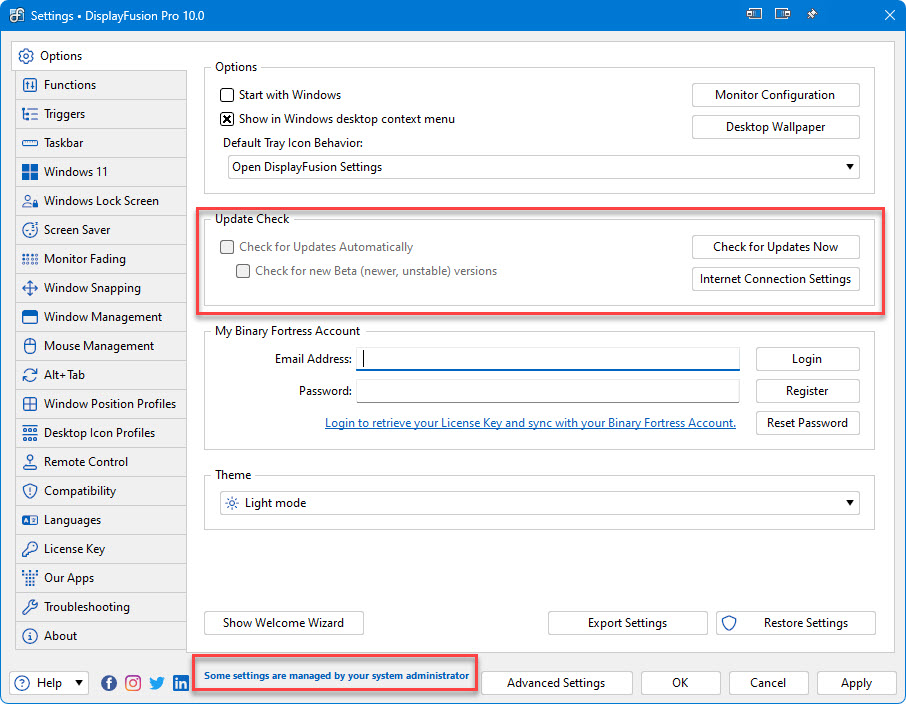The height and width of the screenshot is (704, 906).
Task: Open the Instagram icon link
Action: coord(133,683)
